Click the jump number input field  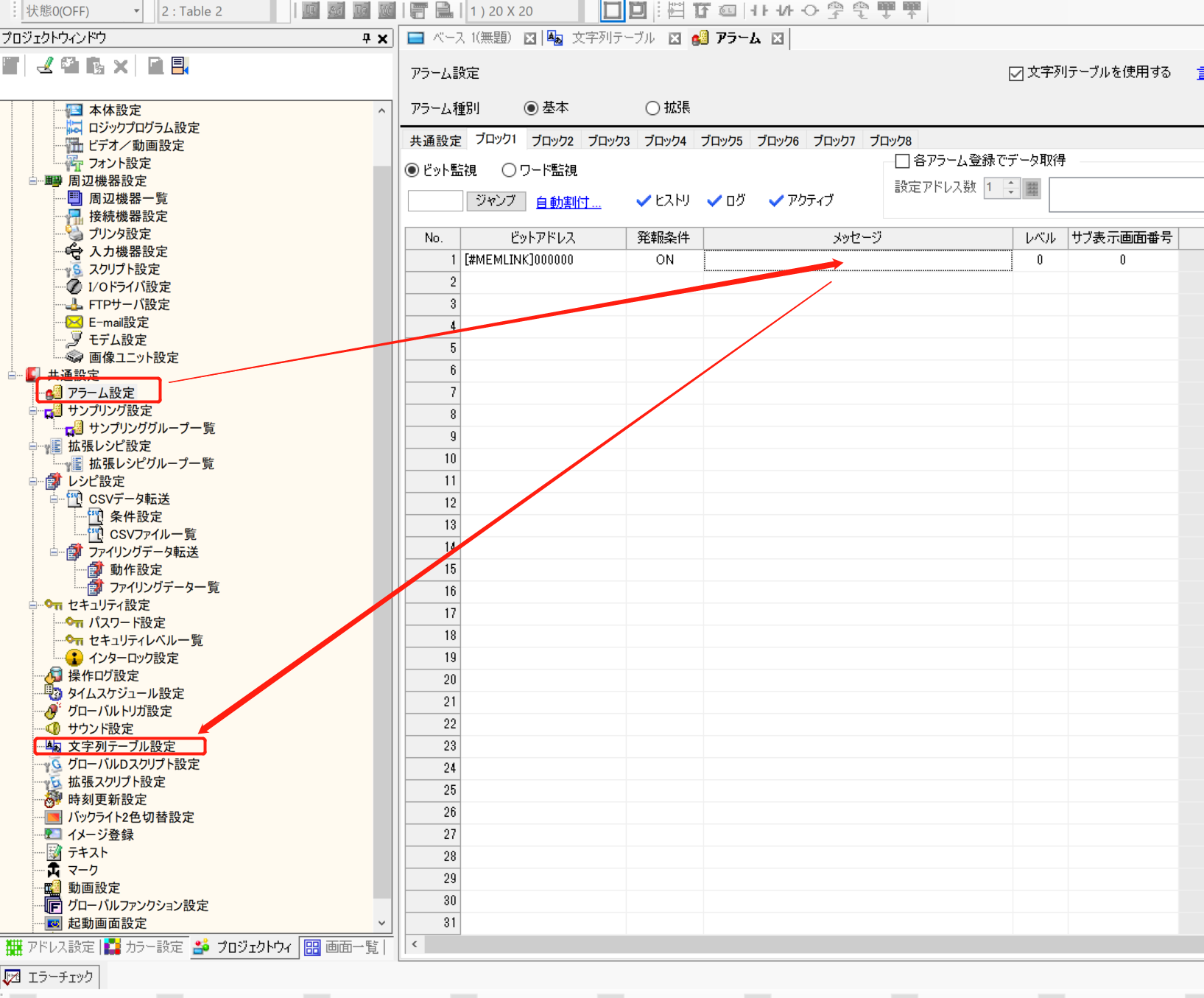(x=435, y=201)
